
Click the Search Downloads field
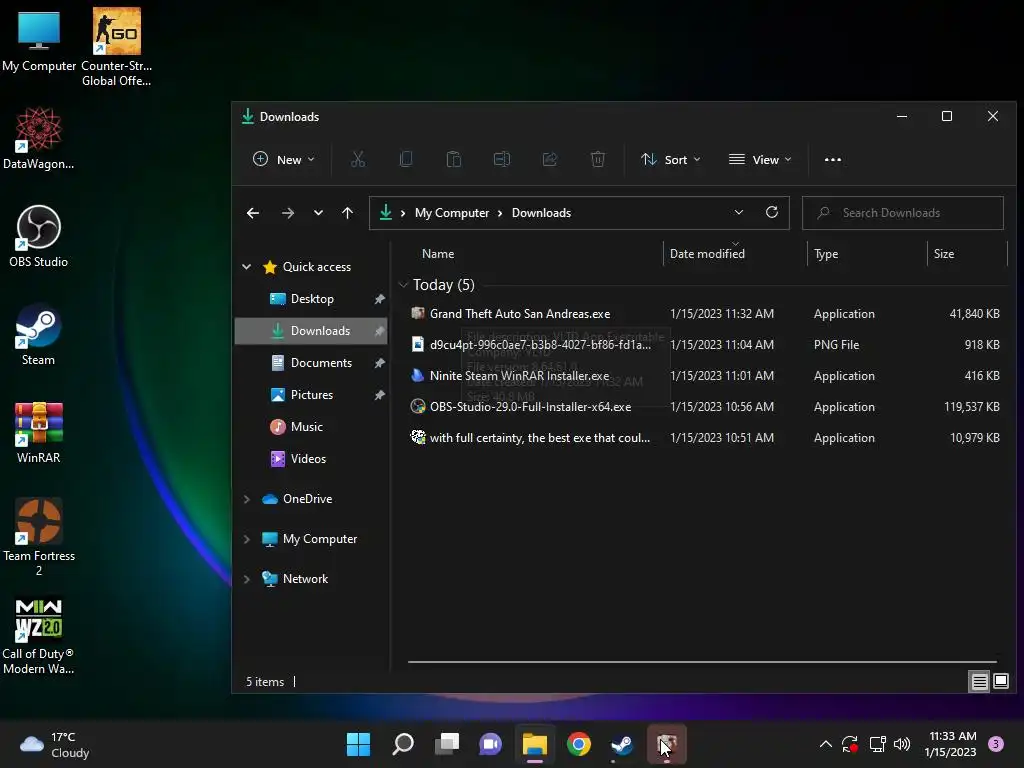[x=903, y=213]
